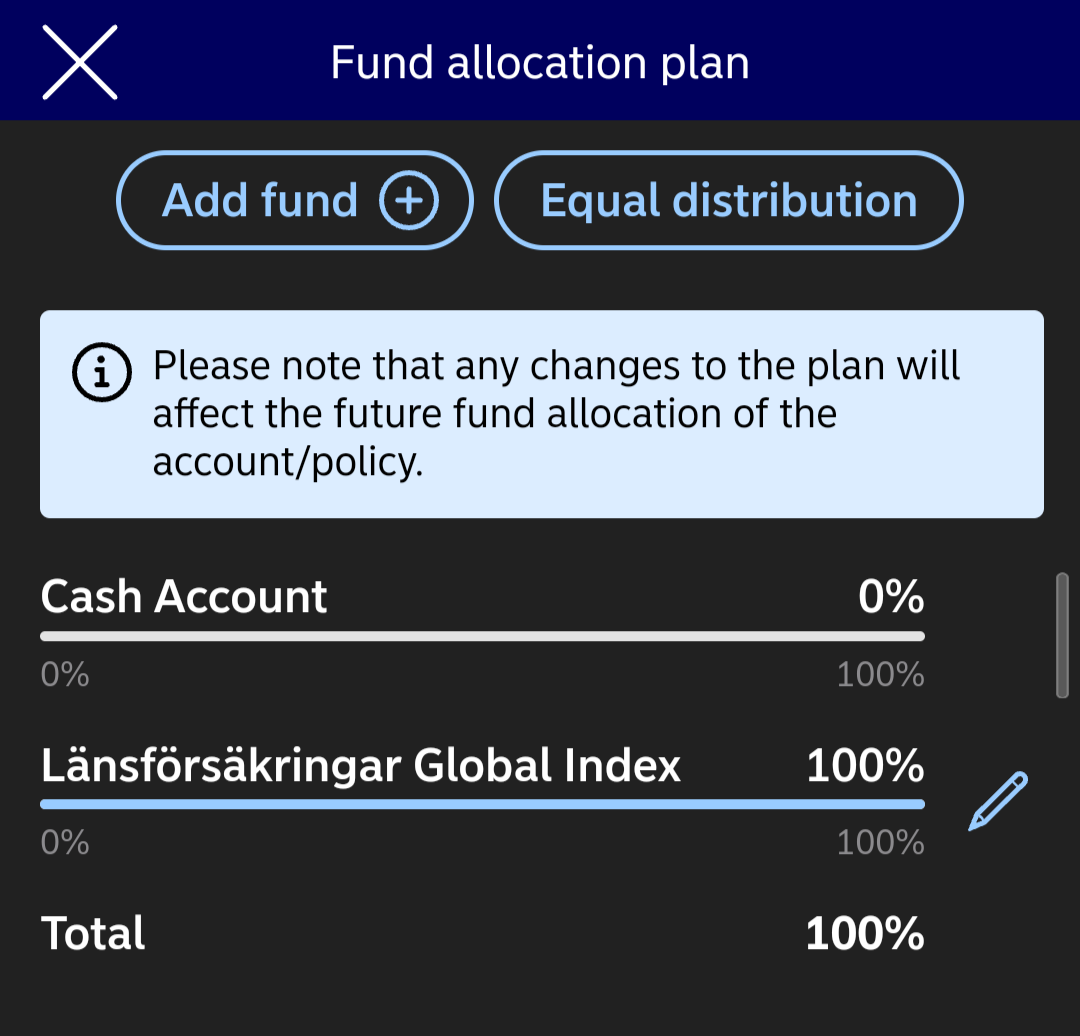The image size is (1080, 1036).
Task: Select the Länsförsäkringar Global Index fund name
Action: coord(361,766)
